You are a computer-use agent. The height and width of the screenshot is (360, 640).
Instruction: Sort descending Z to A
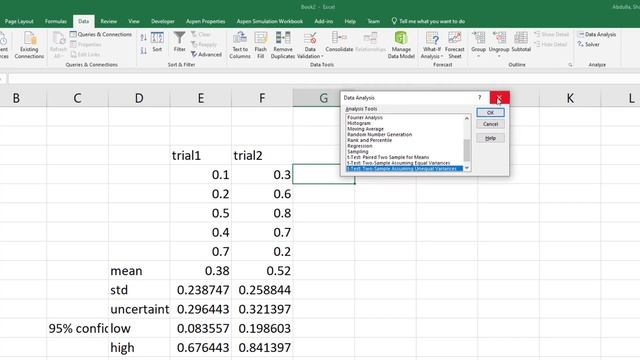click(x=143, y=51)
